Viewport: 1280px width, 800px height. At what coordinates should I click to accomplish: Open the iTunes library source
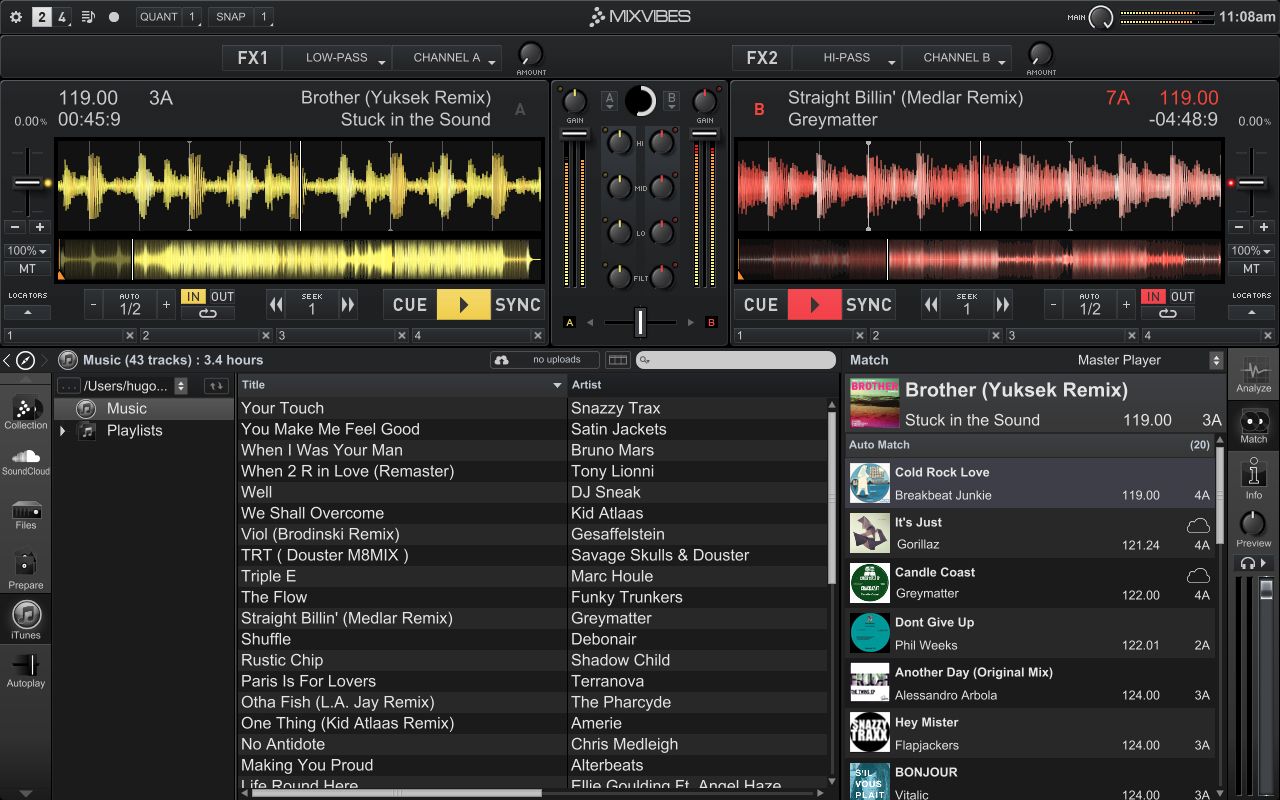click(x=26, y=619)
